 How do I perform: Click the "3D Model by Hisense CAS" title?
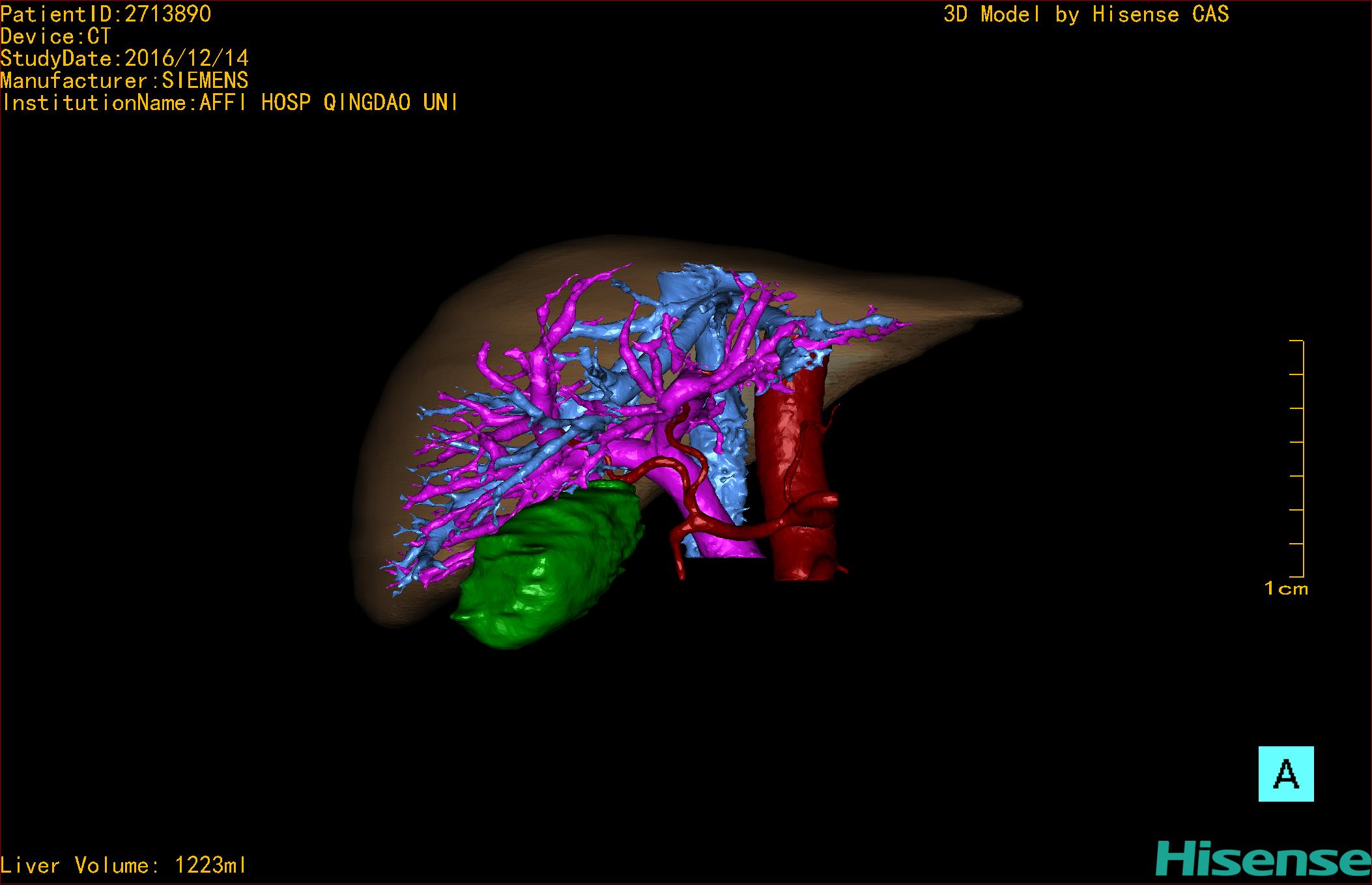click(1085, 14)
